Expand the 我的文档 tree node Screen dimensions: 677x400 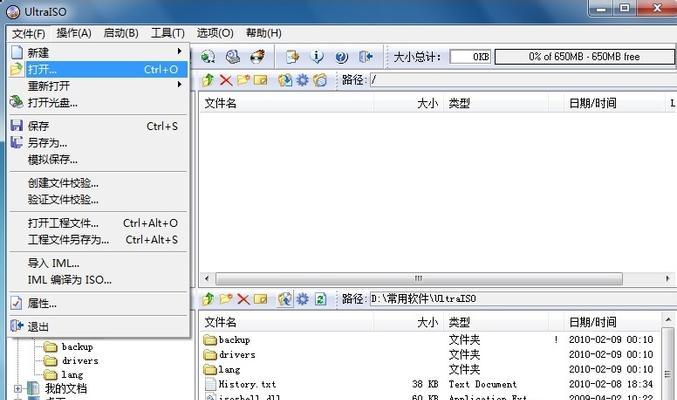tap(18, 388)
